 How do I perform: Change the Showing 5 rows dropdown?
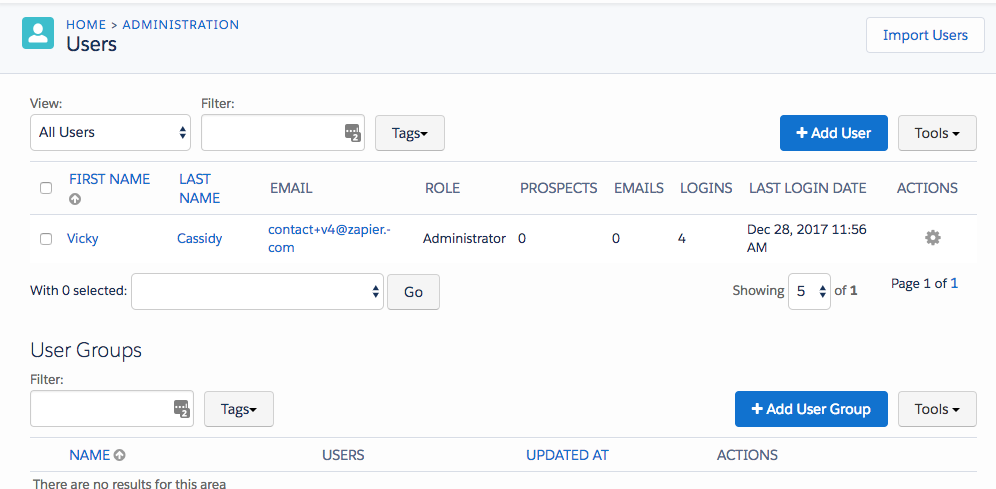[x=809, y=291]
